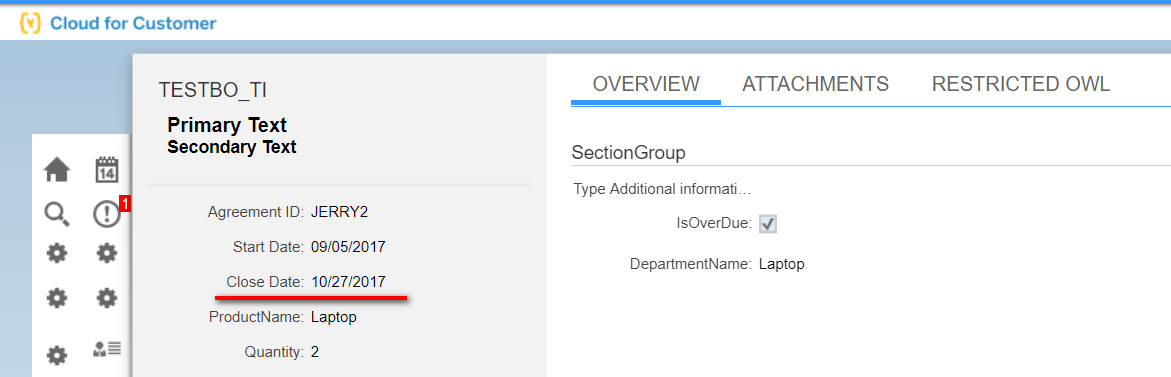Click the DepartmentName label
This screenshot has height=377, width=1171.
coord(691,264)
